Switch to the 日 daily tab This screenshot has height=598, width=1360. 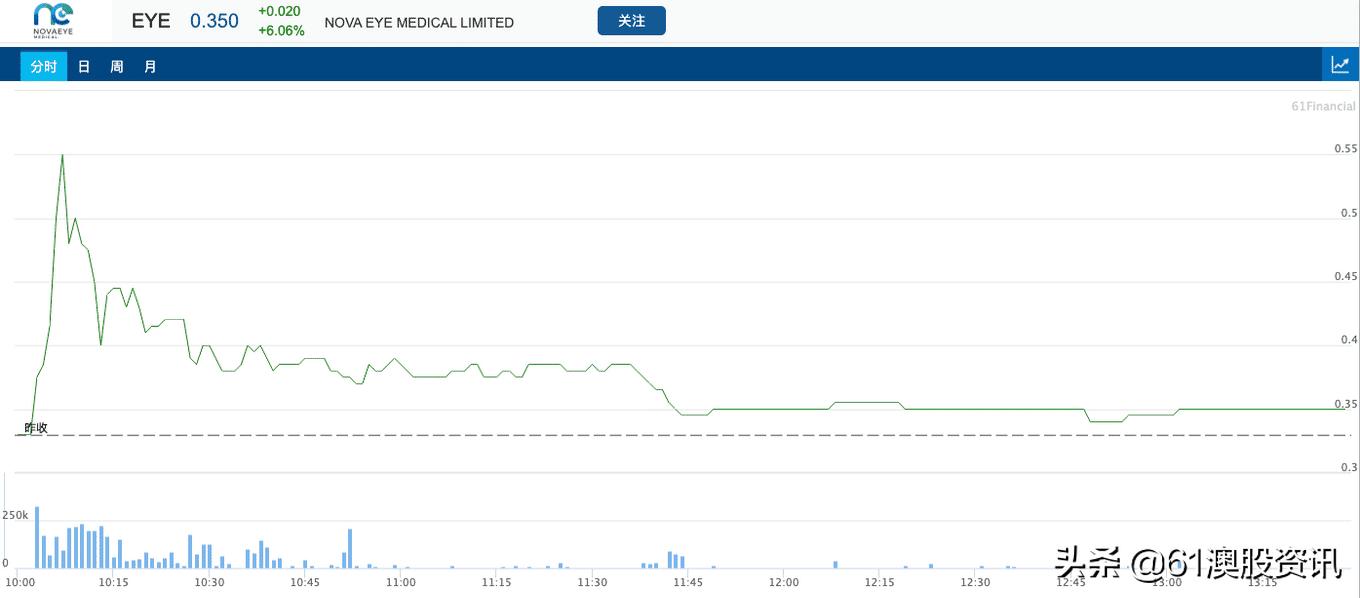click(x=84, y=67)
